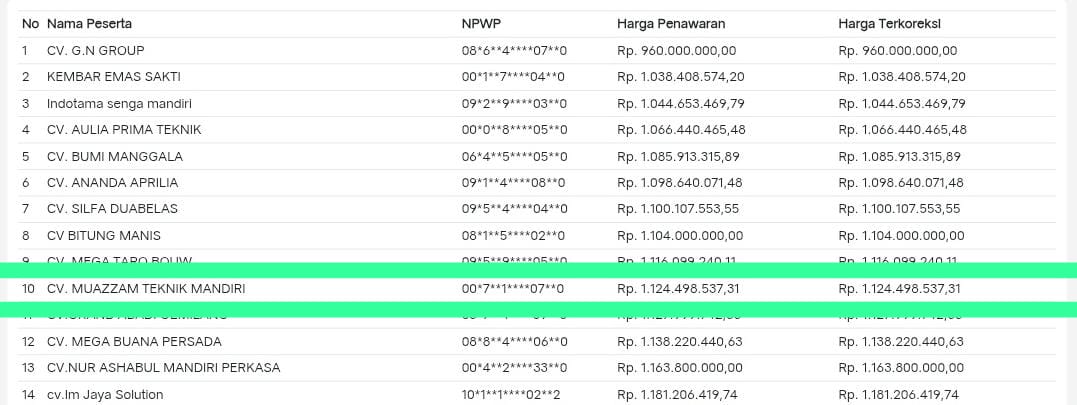This screenshot has height=405, width=1077.
Task: Click the Harga Penawaran column header
Action: [x=671, y=23]
